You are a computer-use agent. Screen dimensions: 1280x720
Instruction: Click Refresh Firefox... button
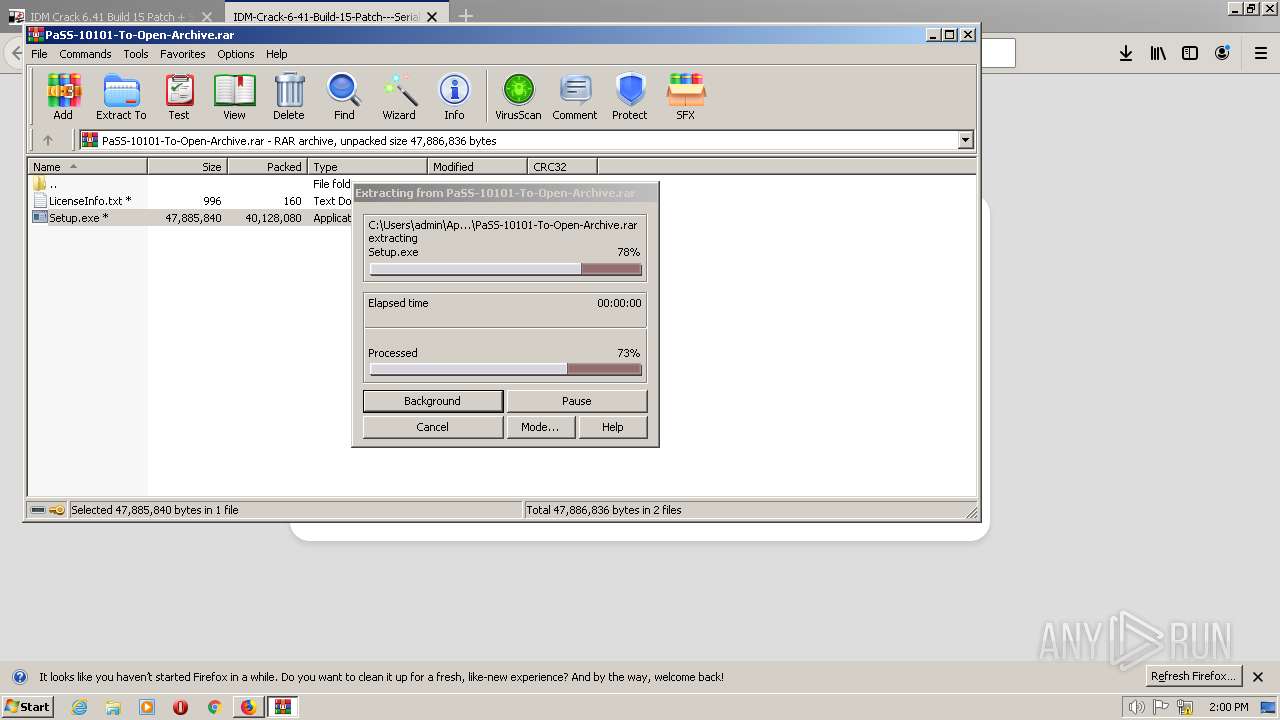click(1194, 676)
